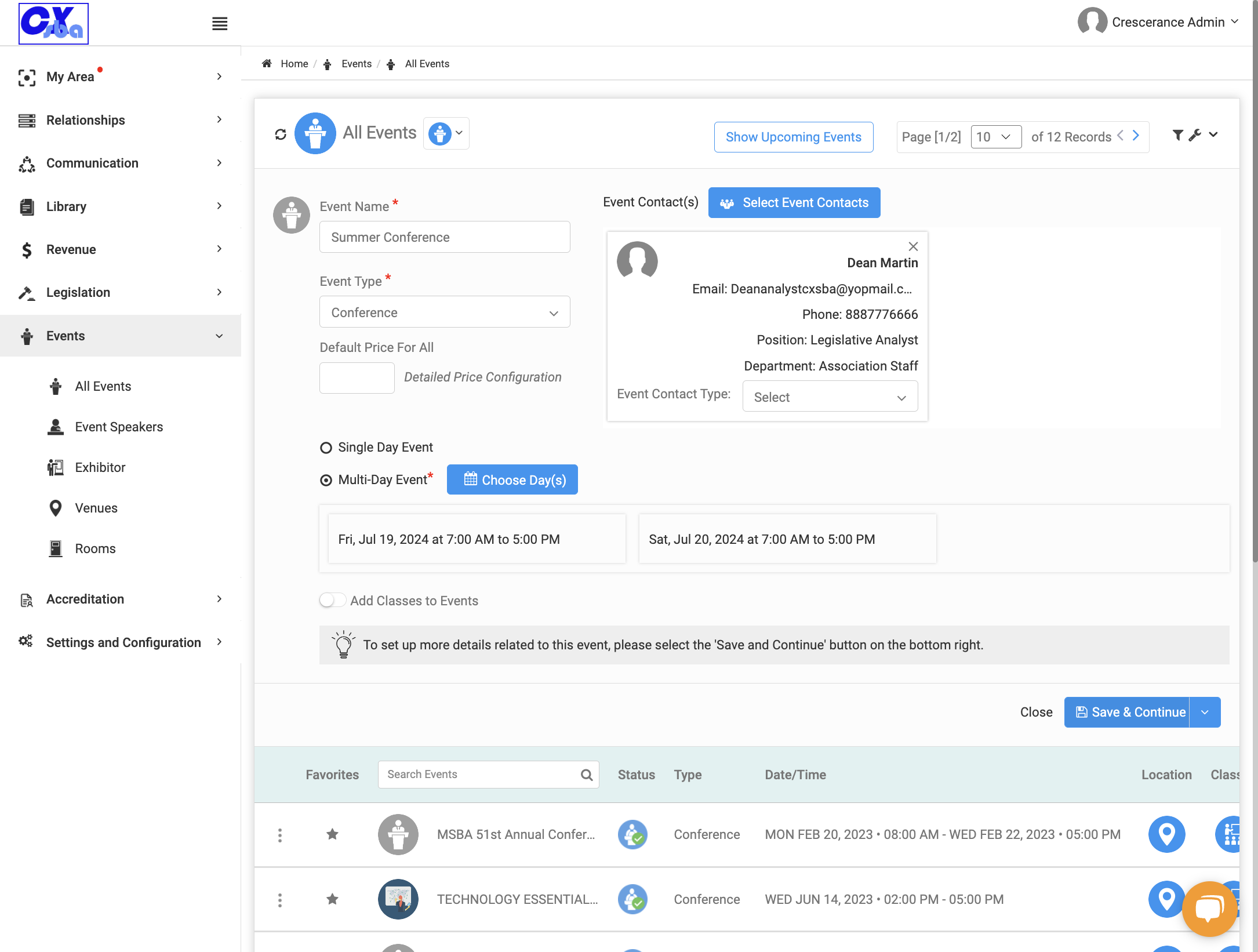Go to previous records page arrow
The image size is (1258, 952).
1121,136
